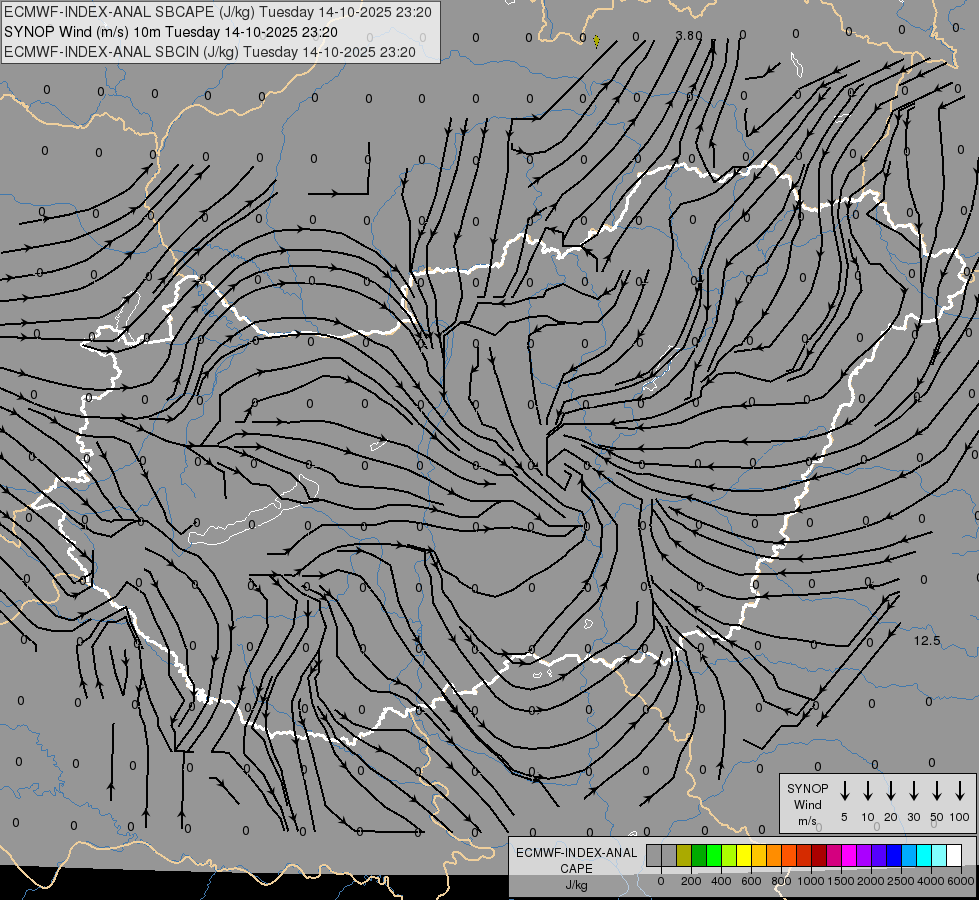Click the 2000 tick label on the CAPE scale

coord(871,881)
